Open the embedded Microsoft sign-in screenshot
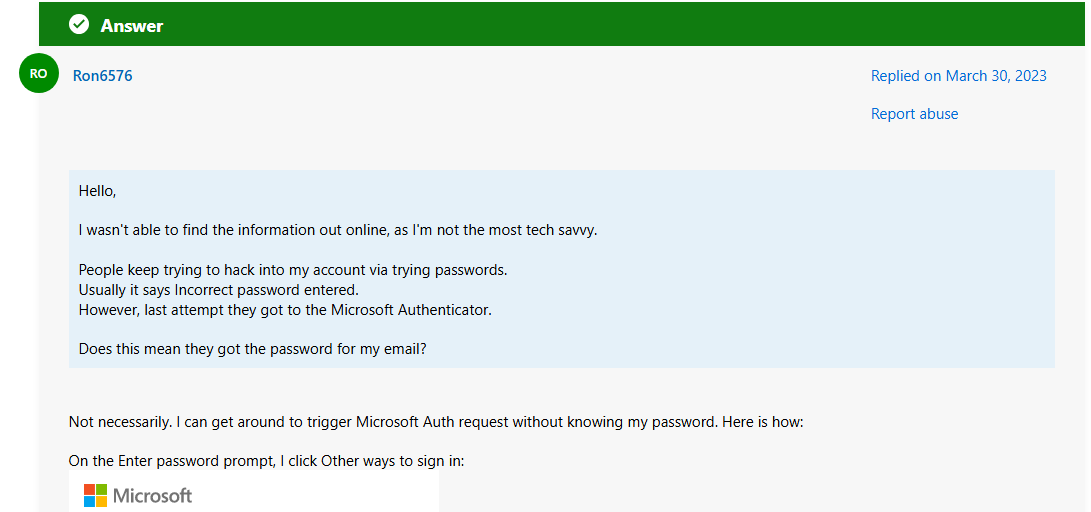The image size is (1091, 512). point(254,491)
